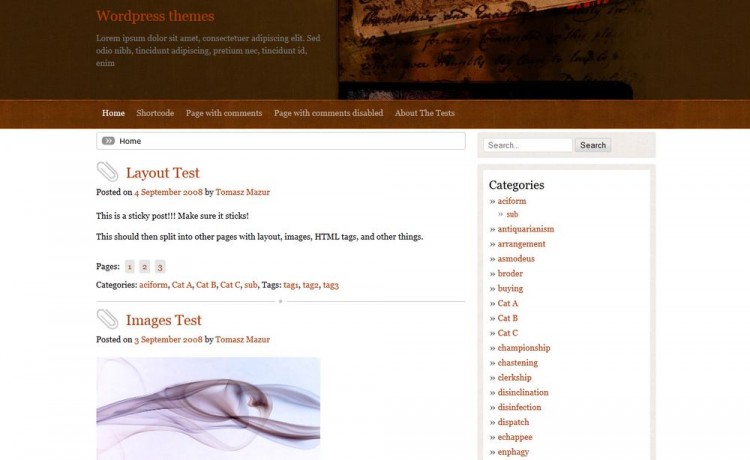Jump to page 3 of the post
This screenshot has height=460, width=750.
[160, 267]
